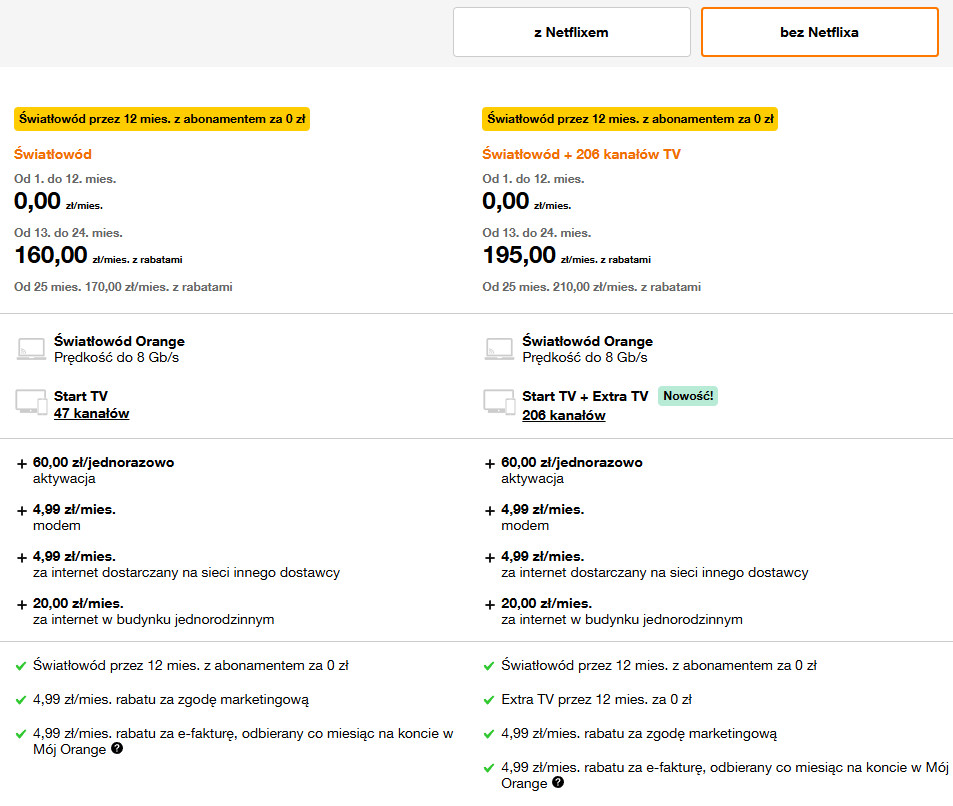Click left yellow 'Światłowód przez 12 mies.' promo badge
This screenshot has height=806, width=953.
[x=162, y=119]
